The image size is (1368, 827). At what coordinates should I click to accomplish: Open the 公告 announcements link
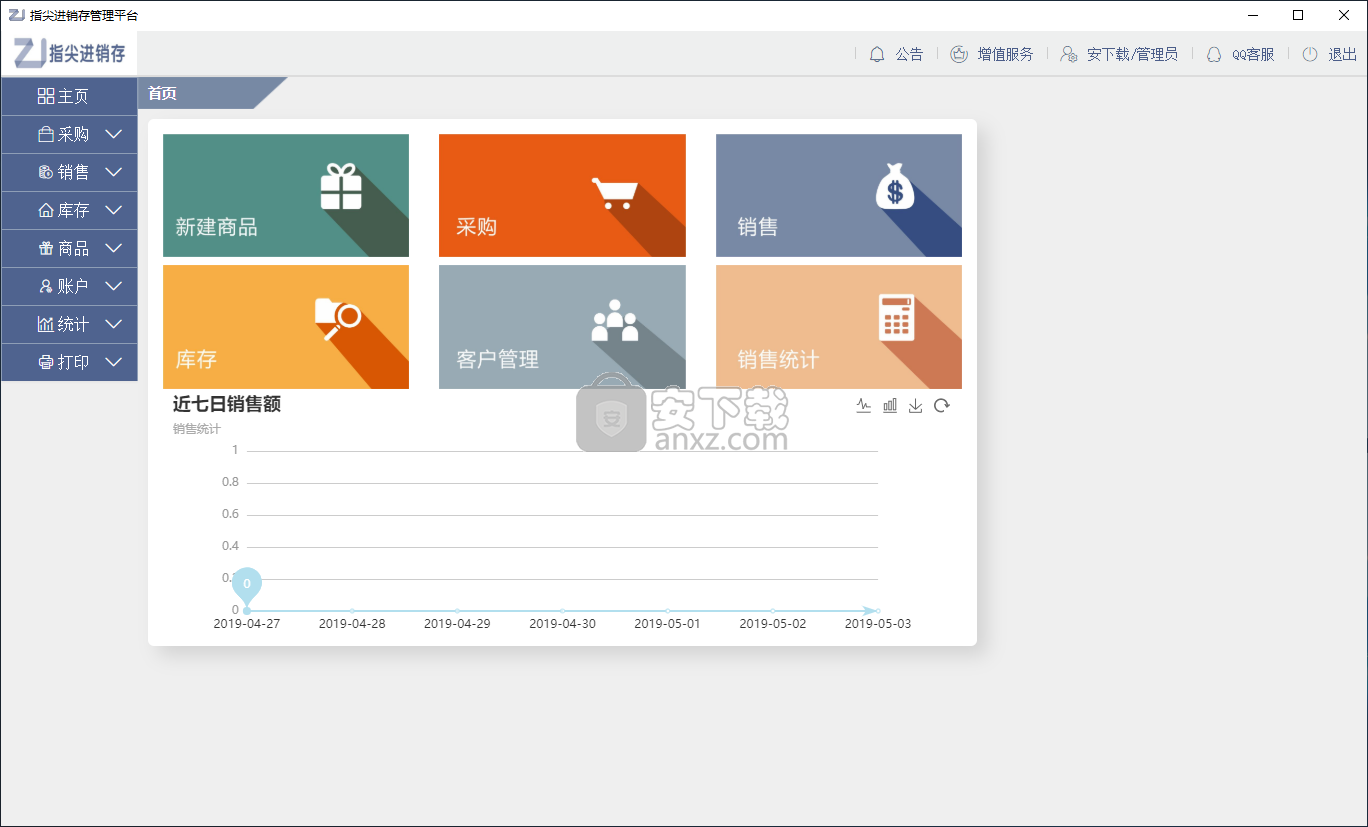[x=909, y=54]
